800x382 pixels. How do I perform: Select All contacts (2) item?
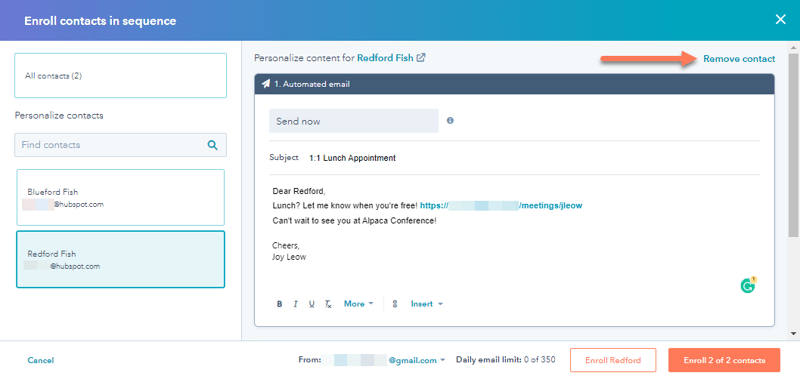point(120,75)
